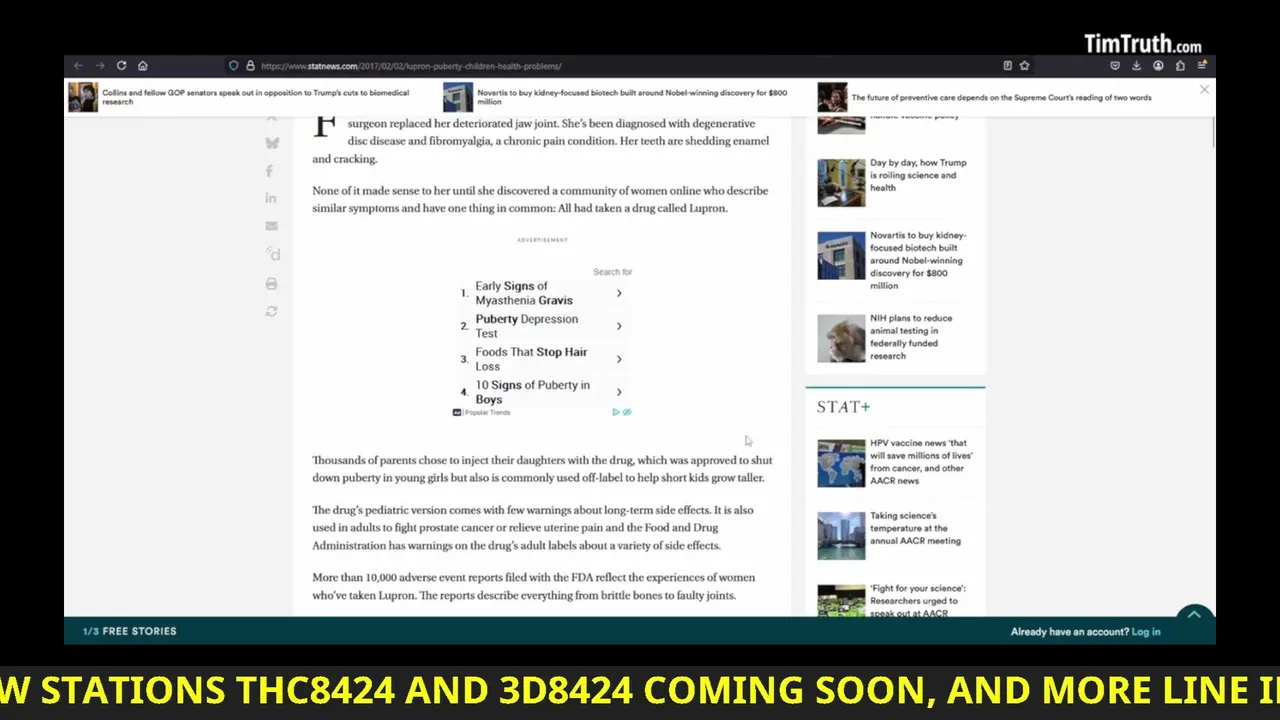This screenshot has height=720, width=1280.
Task: Open tracking protection shield in address bar
Action: coord(233,66)
